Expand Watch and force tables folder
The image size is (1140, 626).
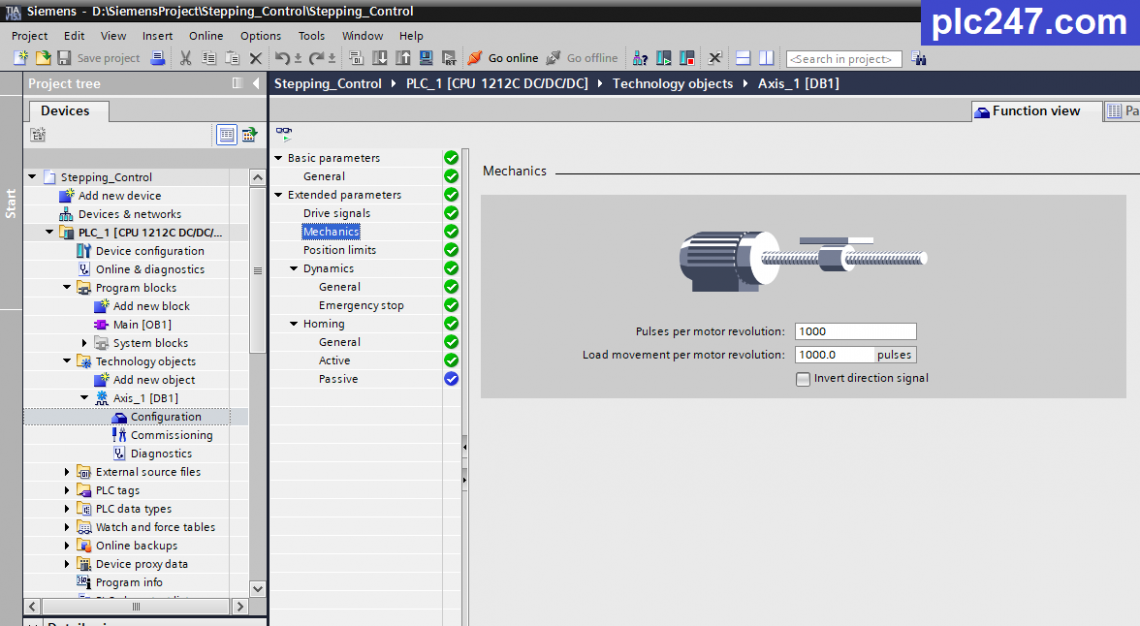(x=67, y=527)
